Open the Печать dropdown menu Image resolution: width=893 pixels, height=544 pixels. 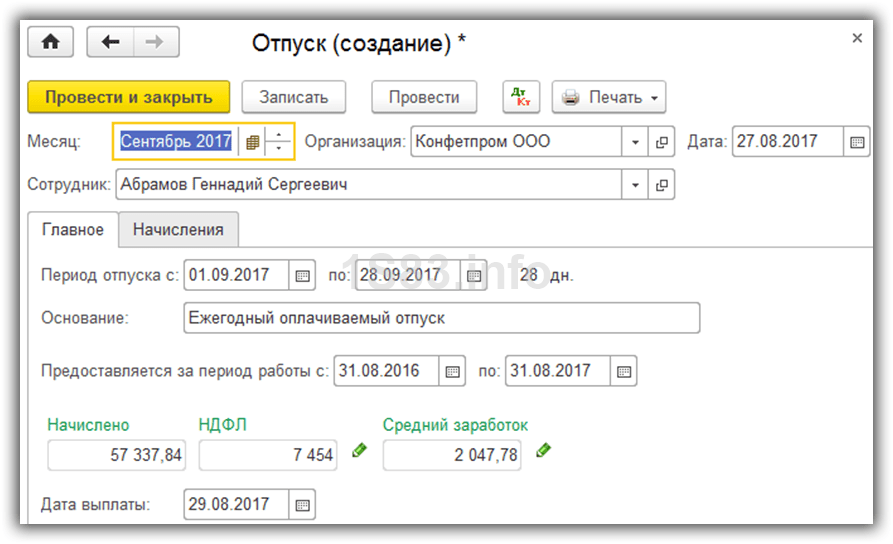point(609,97)
